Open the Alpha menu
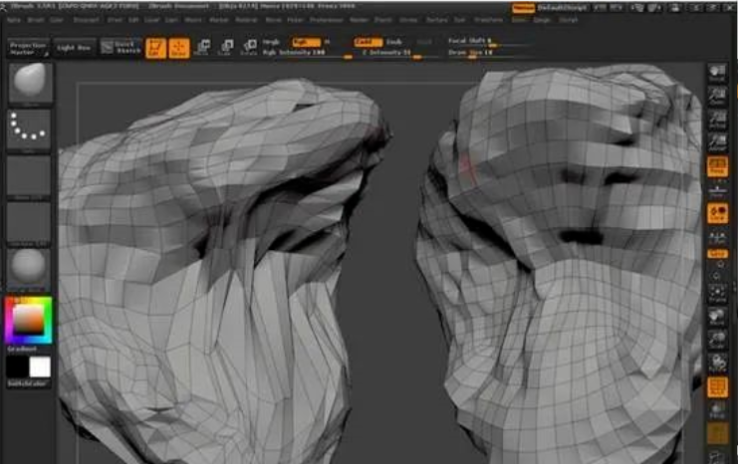Screen dimensions: 738x464 pyautogui.click(x=14, y=20)
